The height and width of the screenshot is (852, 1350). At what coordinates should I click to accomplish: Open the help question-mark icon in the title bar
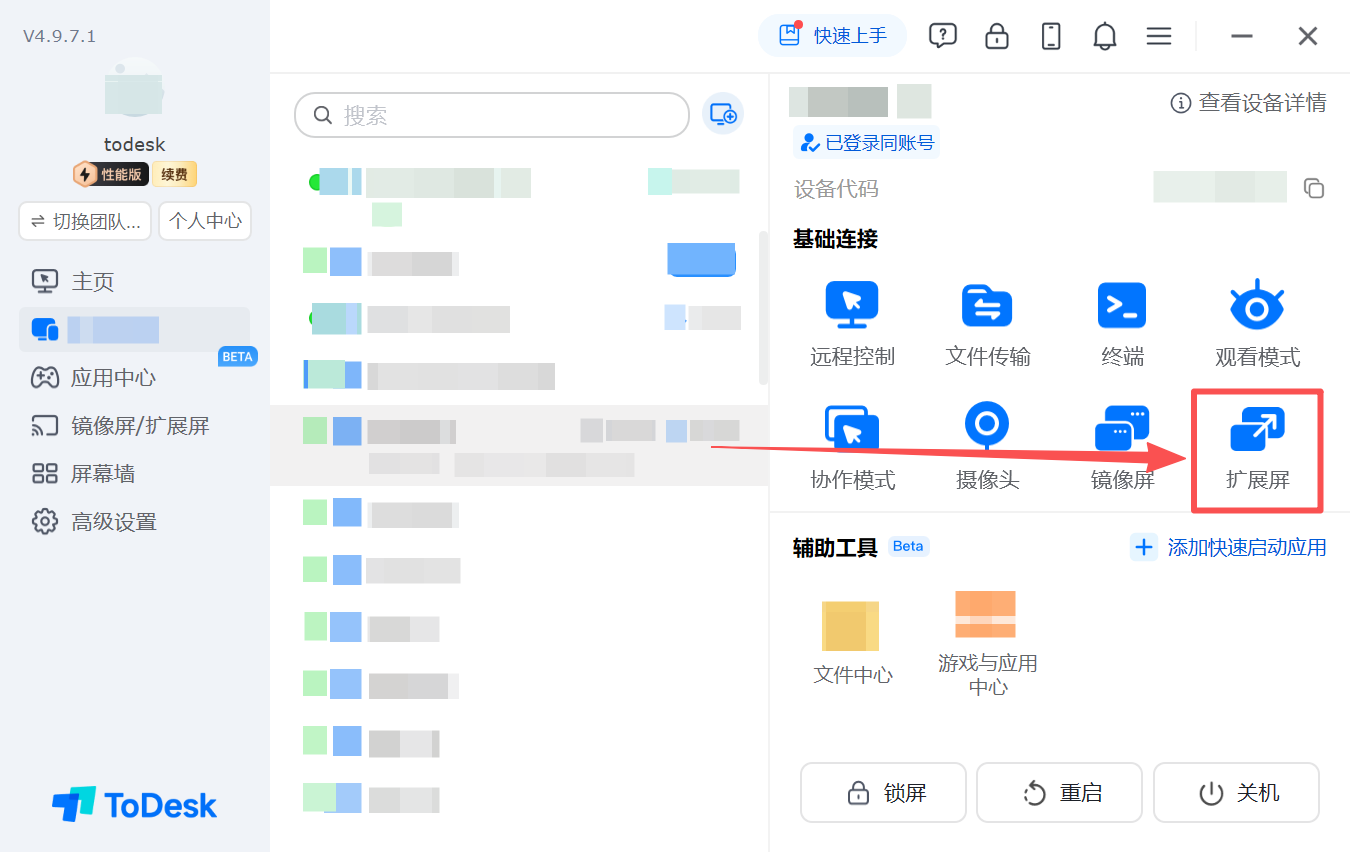942,36
